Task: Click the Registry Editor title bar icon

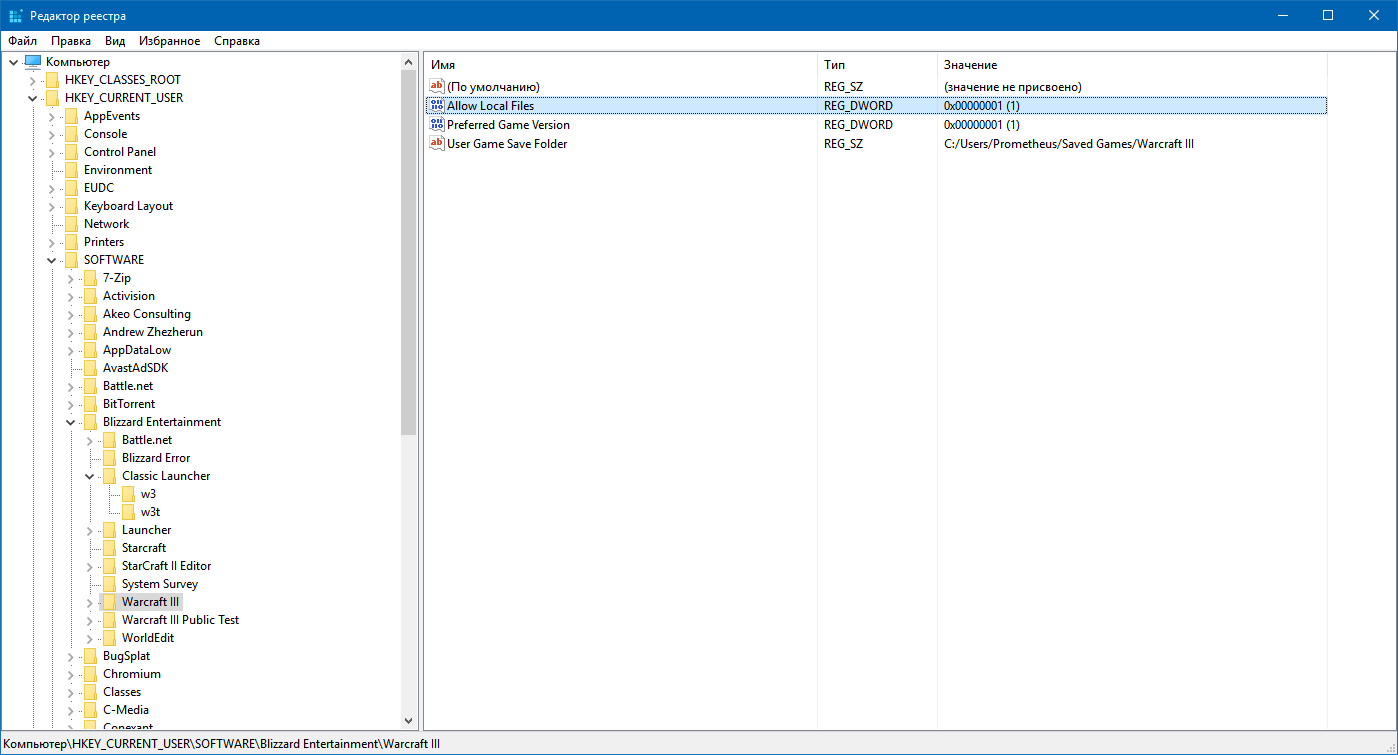Action: (16, 15)
